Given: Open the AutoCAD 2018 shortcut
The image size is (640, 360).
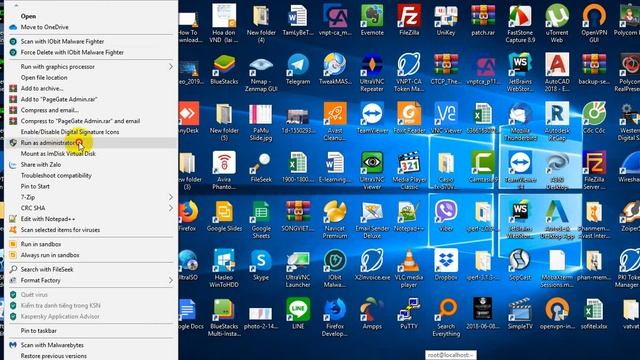Looking at the screenshot, I should [x=557, y=73].
